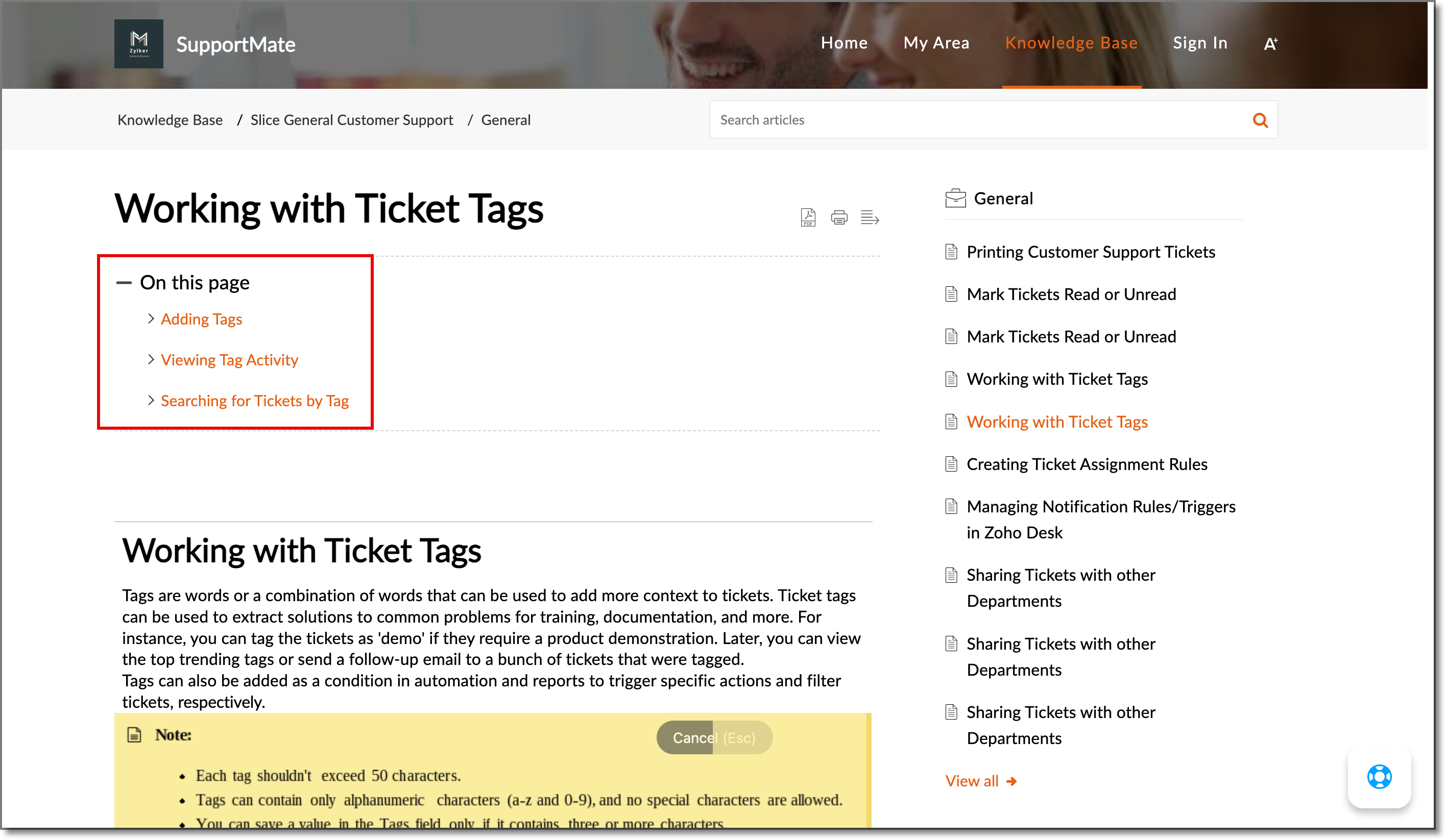Screen dimensions: 1446x840
Task: Click the font size A+ icon
Action: pyautogui.click(x=1270, y=43)
